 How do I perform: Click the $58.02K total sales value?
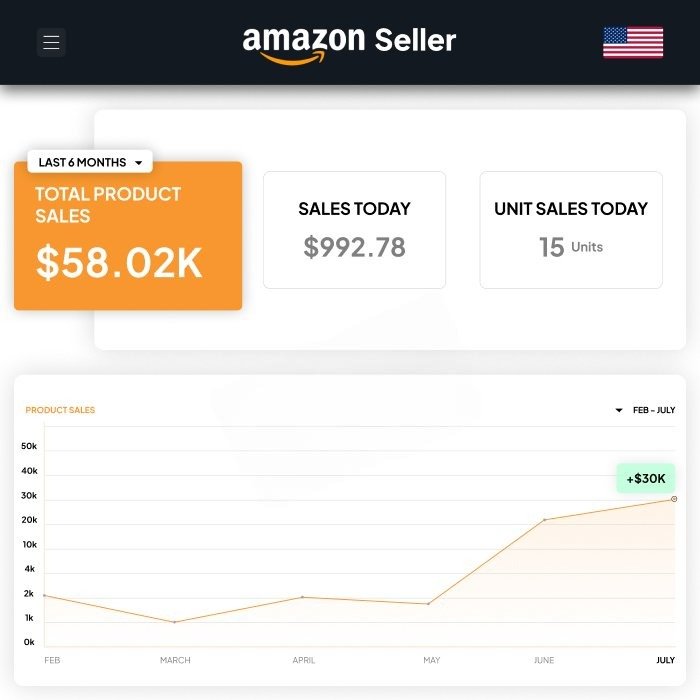click(119, 262)
